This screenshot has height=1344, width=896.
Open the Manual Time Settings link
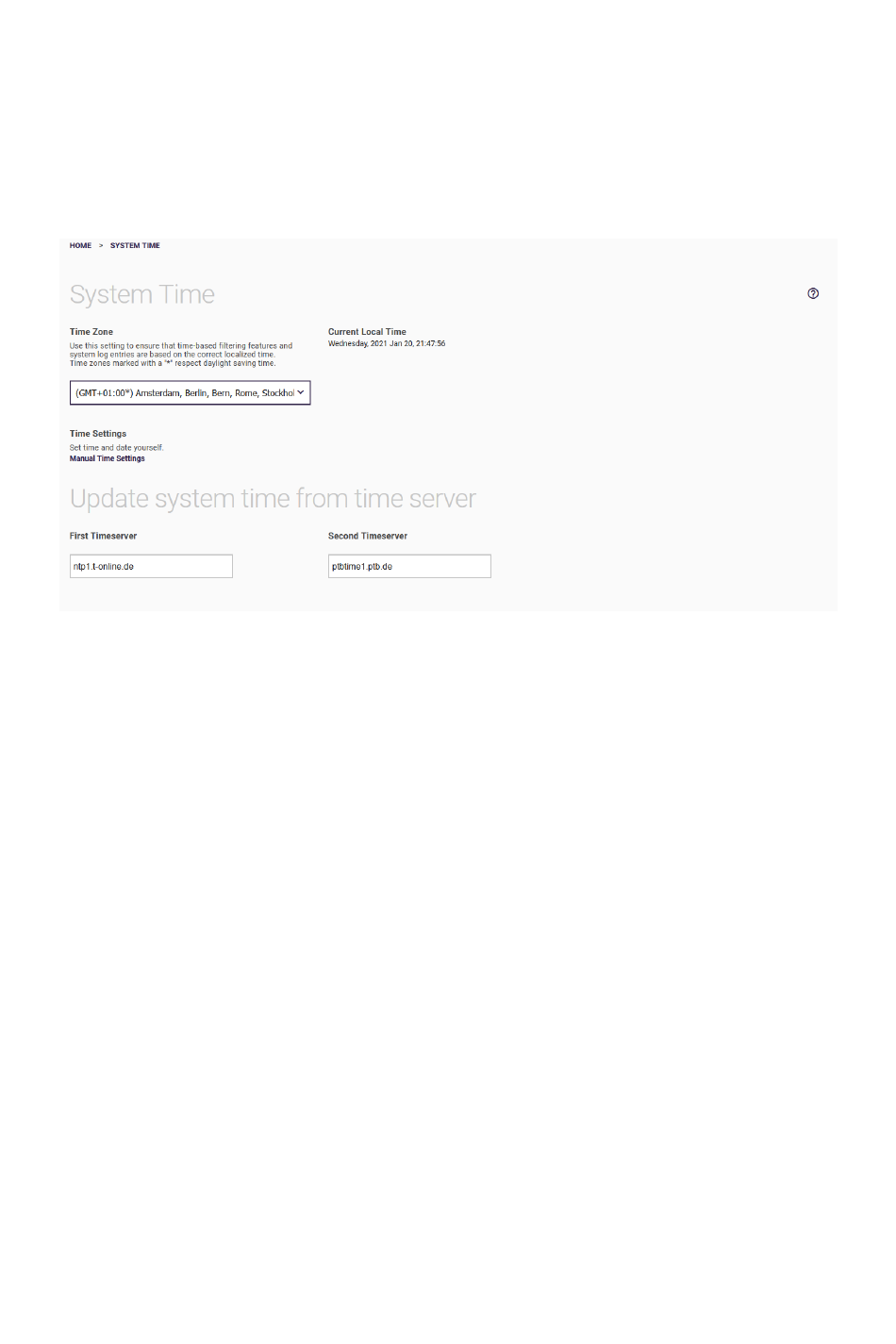coord(108,458)
